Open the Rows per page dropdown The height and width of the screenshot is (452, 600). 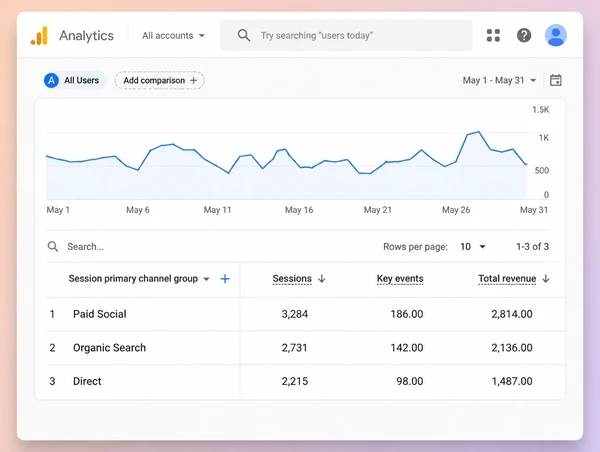[473, 246]
